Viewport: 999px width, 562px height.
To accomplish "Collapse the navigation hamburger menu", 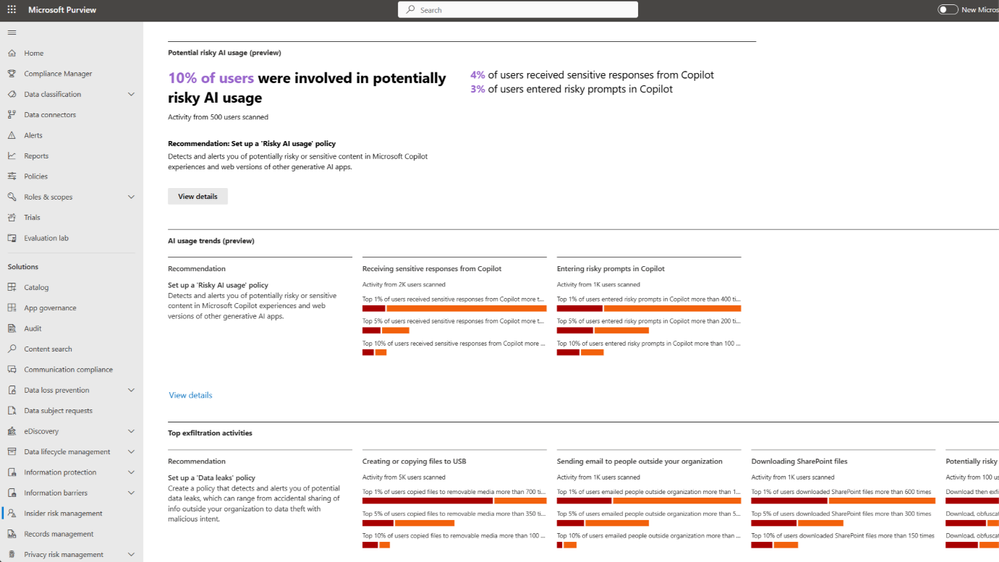I will tap(12, 32).
